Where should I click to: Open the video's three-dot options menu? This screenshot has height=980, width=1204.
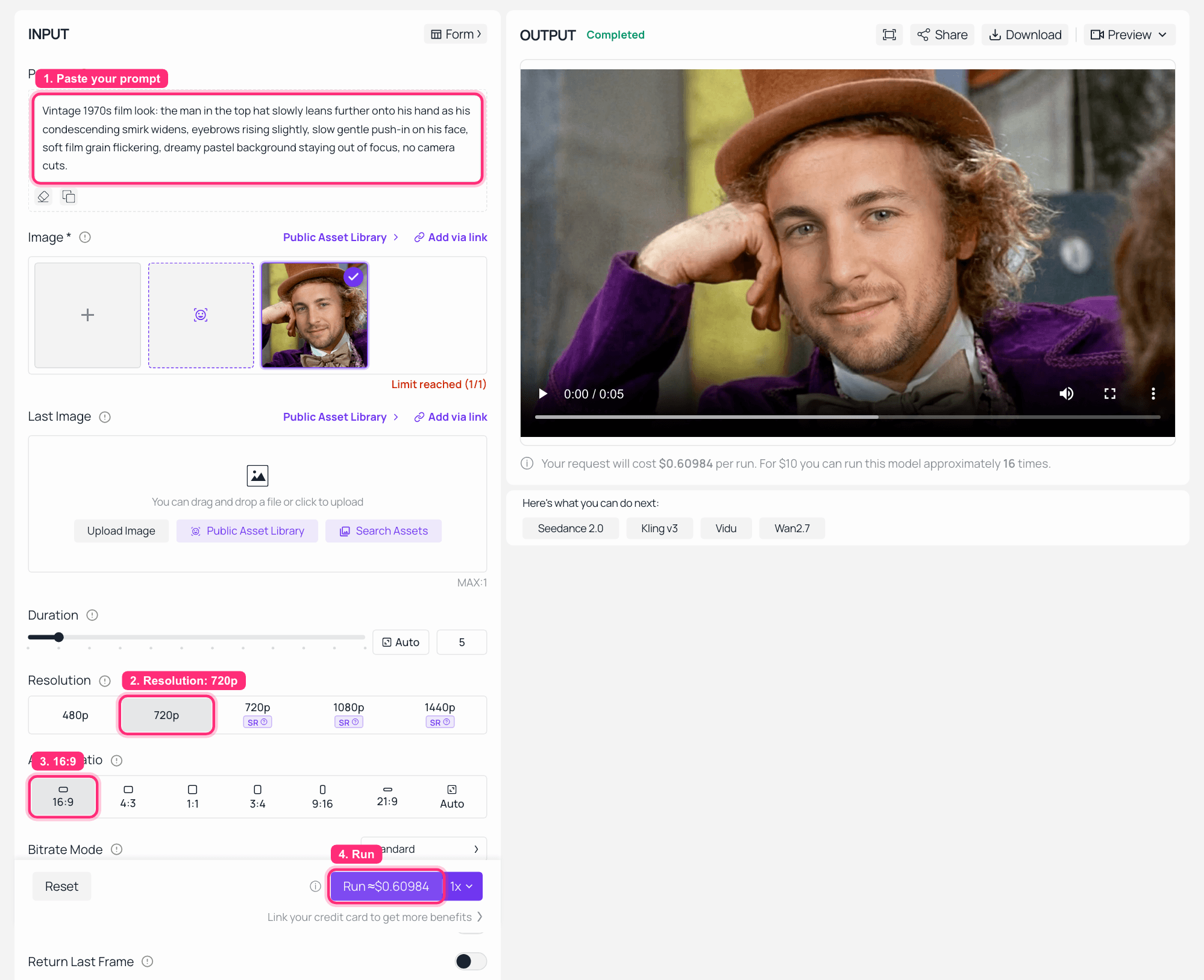(x=1153, y=394)
